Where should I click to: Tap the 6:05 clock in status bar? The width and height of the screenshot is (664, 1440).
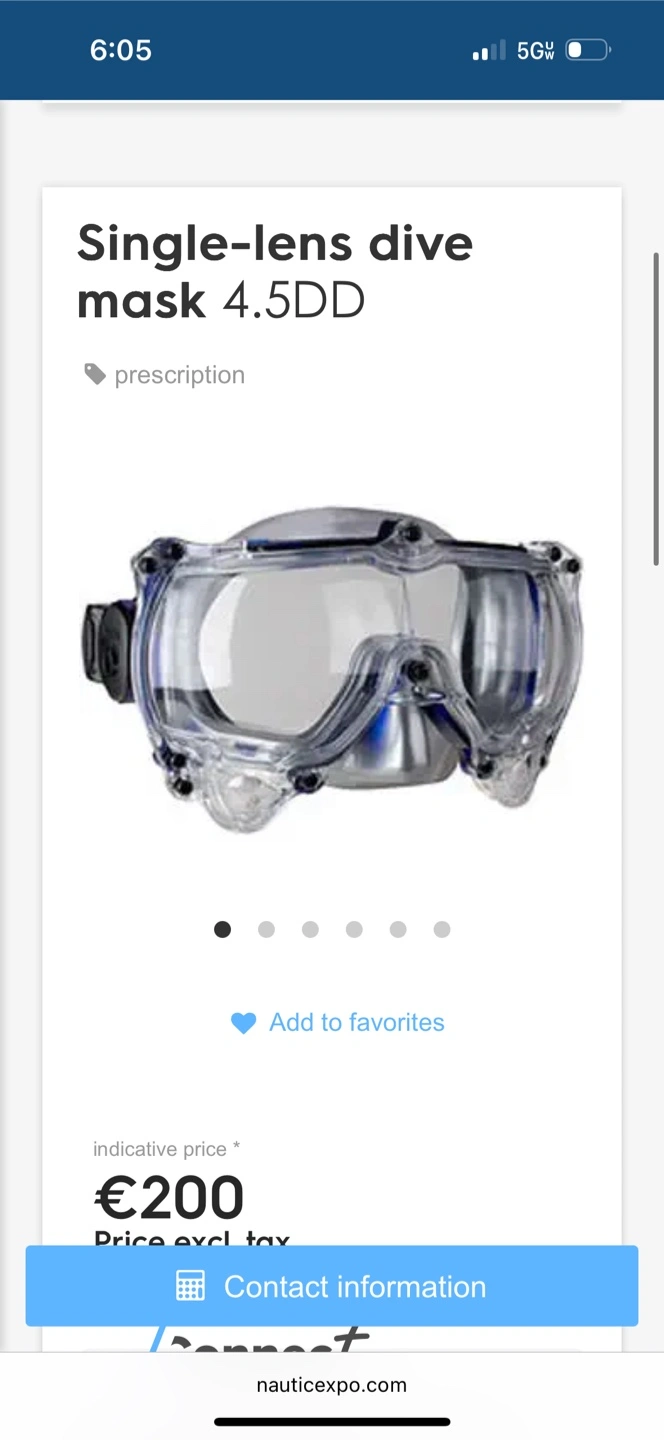[121, 50]
